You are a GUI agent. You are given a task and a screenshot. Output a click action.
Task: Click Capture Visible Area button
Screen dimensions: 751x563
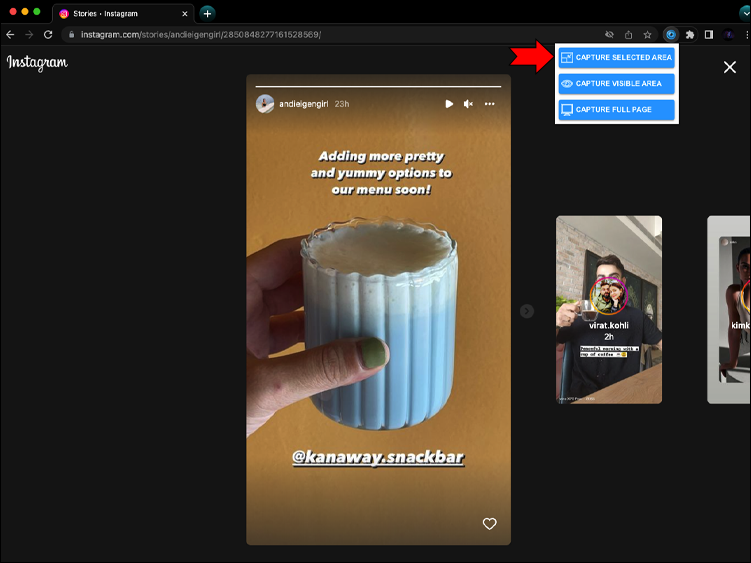click(x=616, y=83)
